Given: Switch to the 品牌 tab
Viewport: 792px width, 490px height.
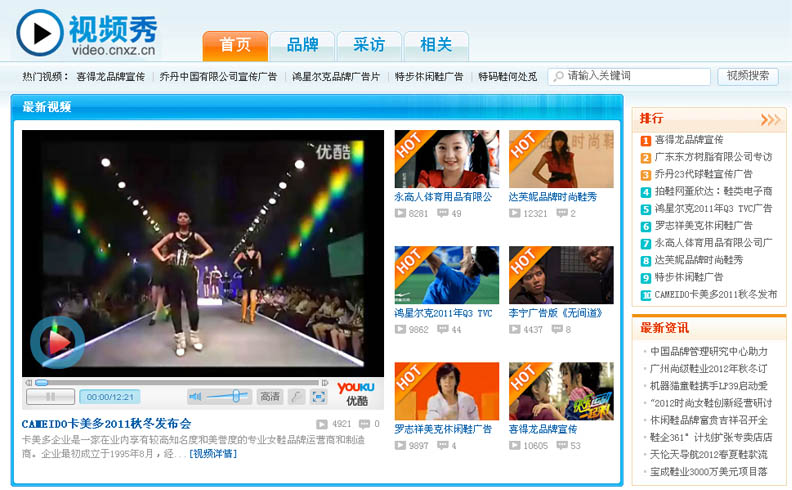Looking at the screenshot, I should (302, 46).
